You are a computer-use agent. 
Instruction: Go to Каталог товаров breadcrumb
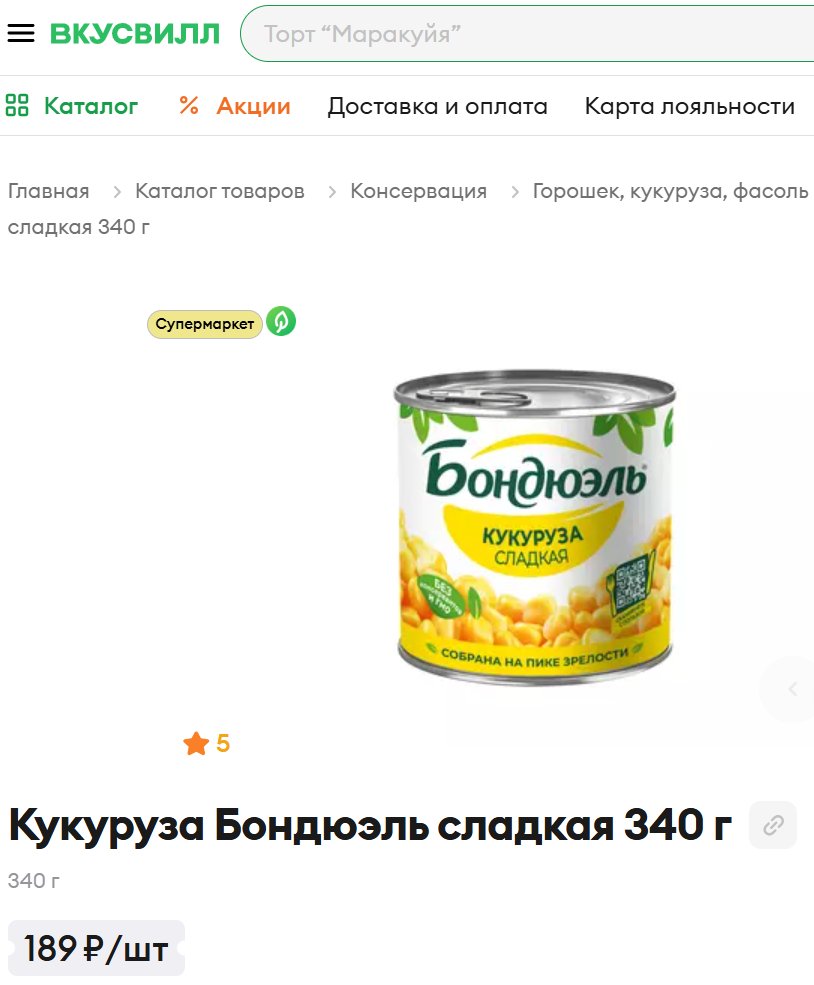click(x=220, y=191)
